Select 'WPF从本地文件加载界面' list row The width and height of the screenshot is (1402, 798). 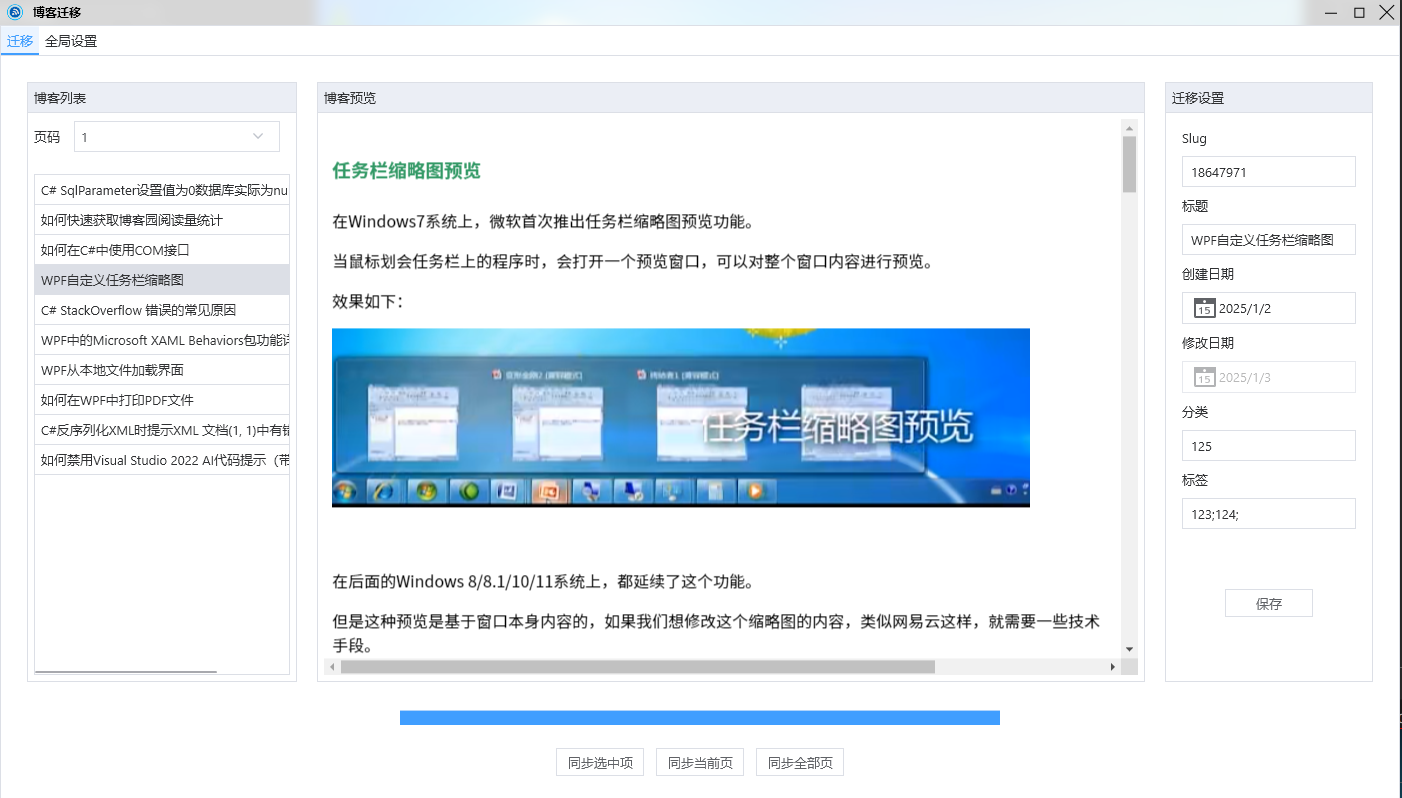pyautogui.click(x=162, y=370)
